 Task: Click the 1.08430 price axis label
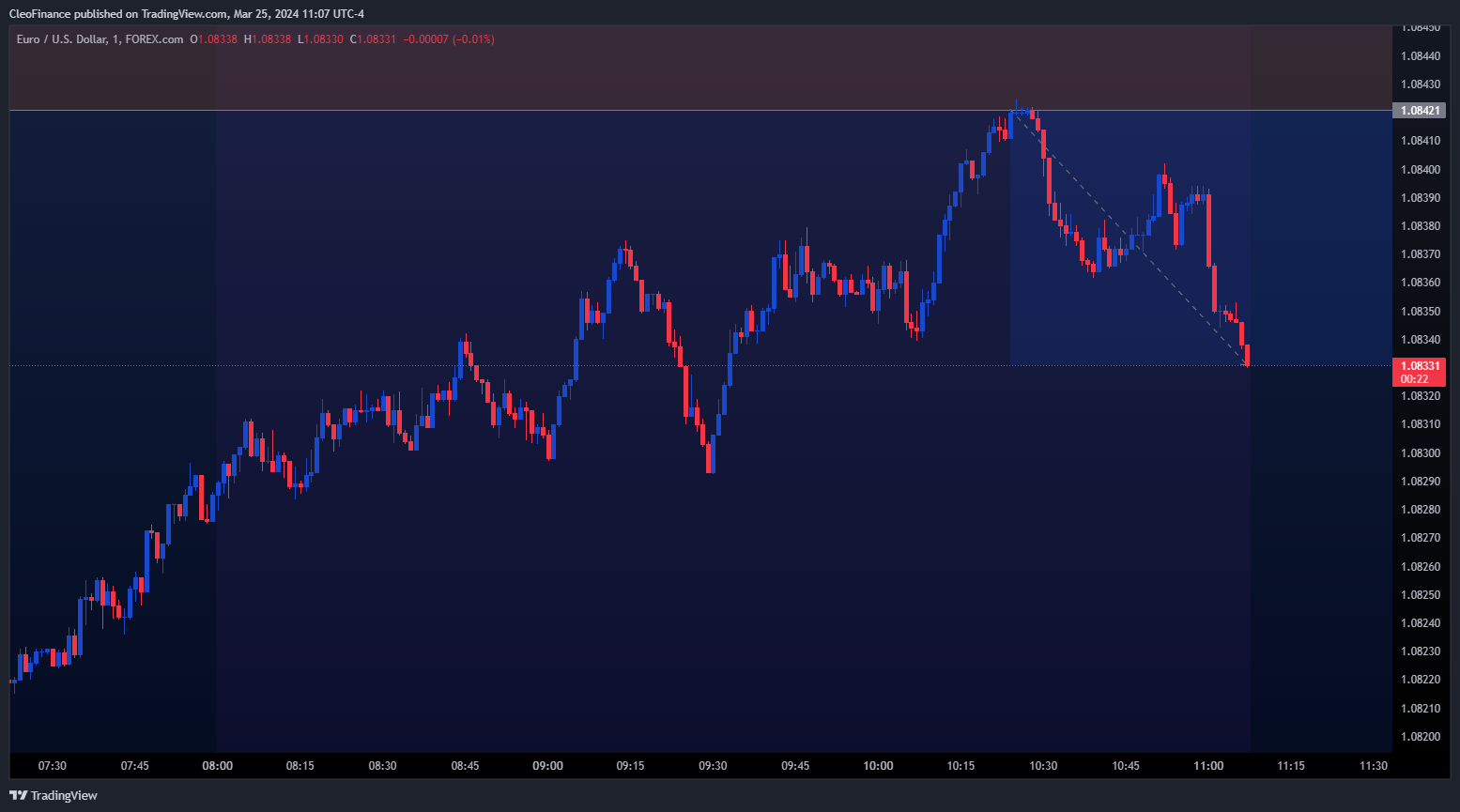tap(1420, 84)
